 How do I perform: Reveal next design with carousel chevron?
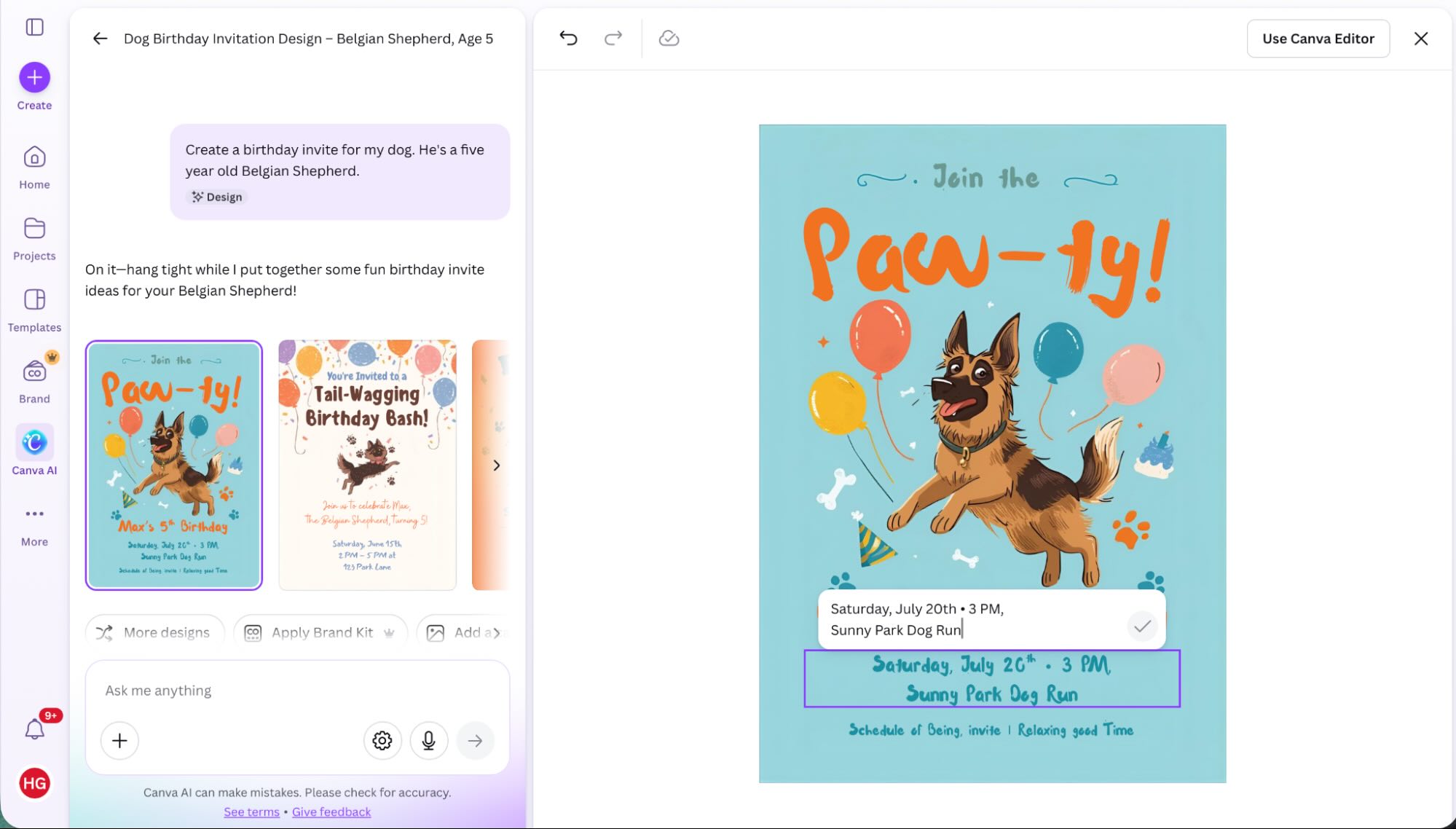496,465
